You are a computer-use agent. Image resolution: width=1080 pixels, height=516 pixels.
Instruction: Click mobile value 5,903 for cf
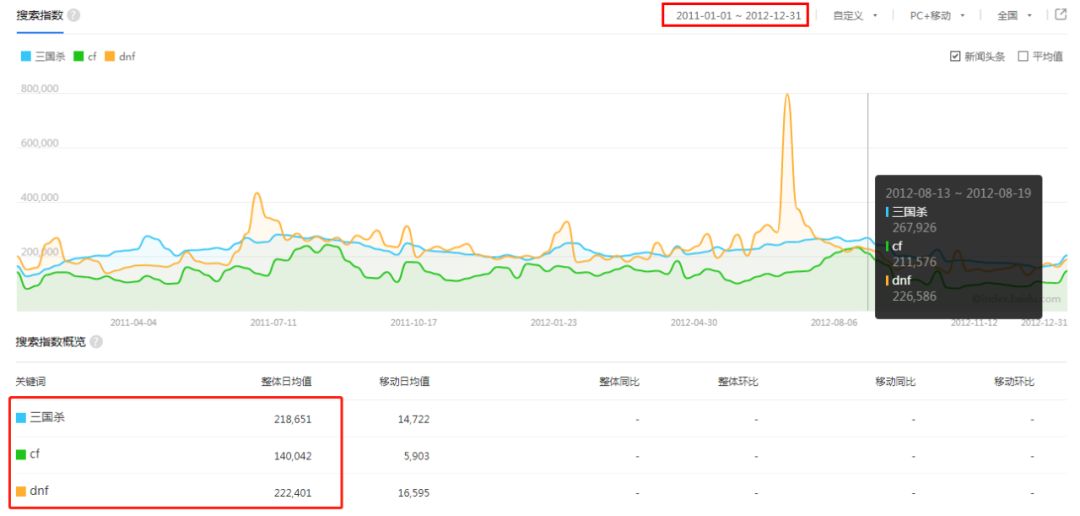tap(416, 456)
